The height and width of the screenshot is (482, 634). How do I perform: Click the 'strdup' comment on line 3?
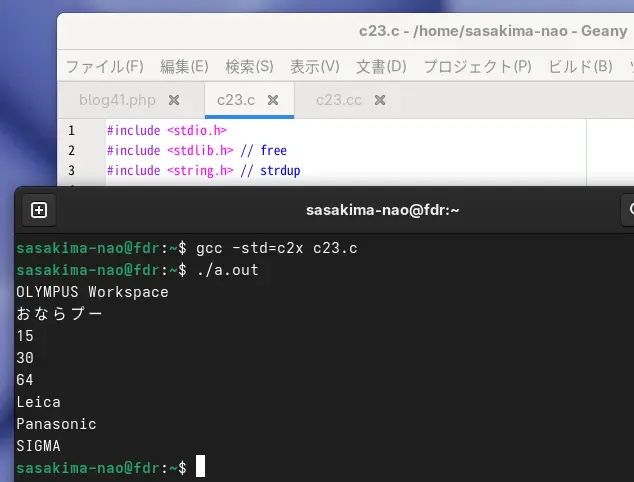pyautogui.click(x=280, y=171)
